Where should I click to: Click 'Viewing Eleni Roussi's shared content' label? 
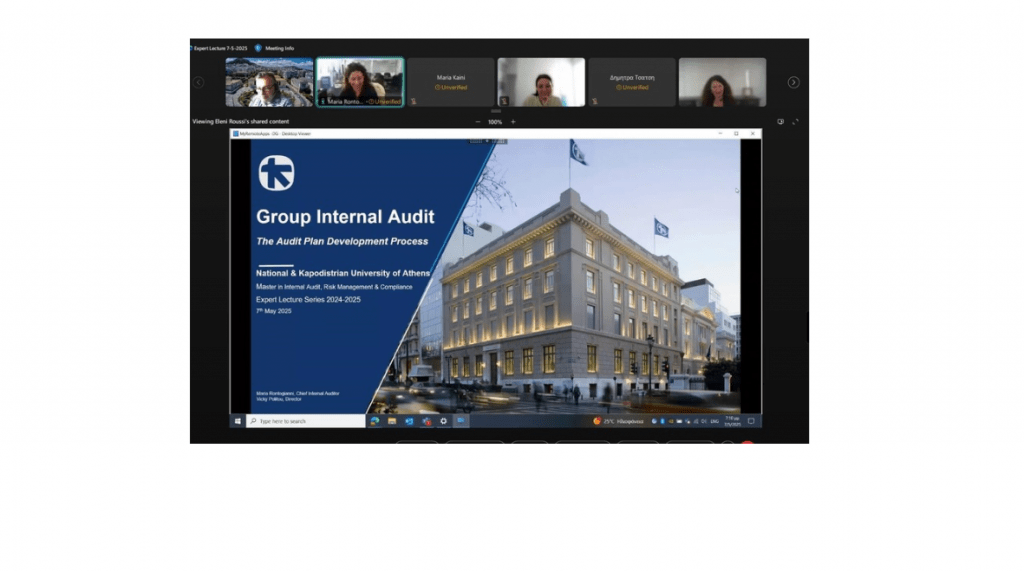point(240,121)
